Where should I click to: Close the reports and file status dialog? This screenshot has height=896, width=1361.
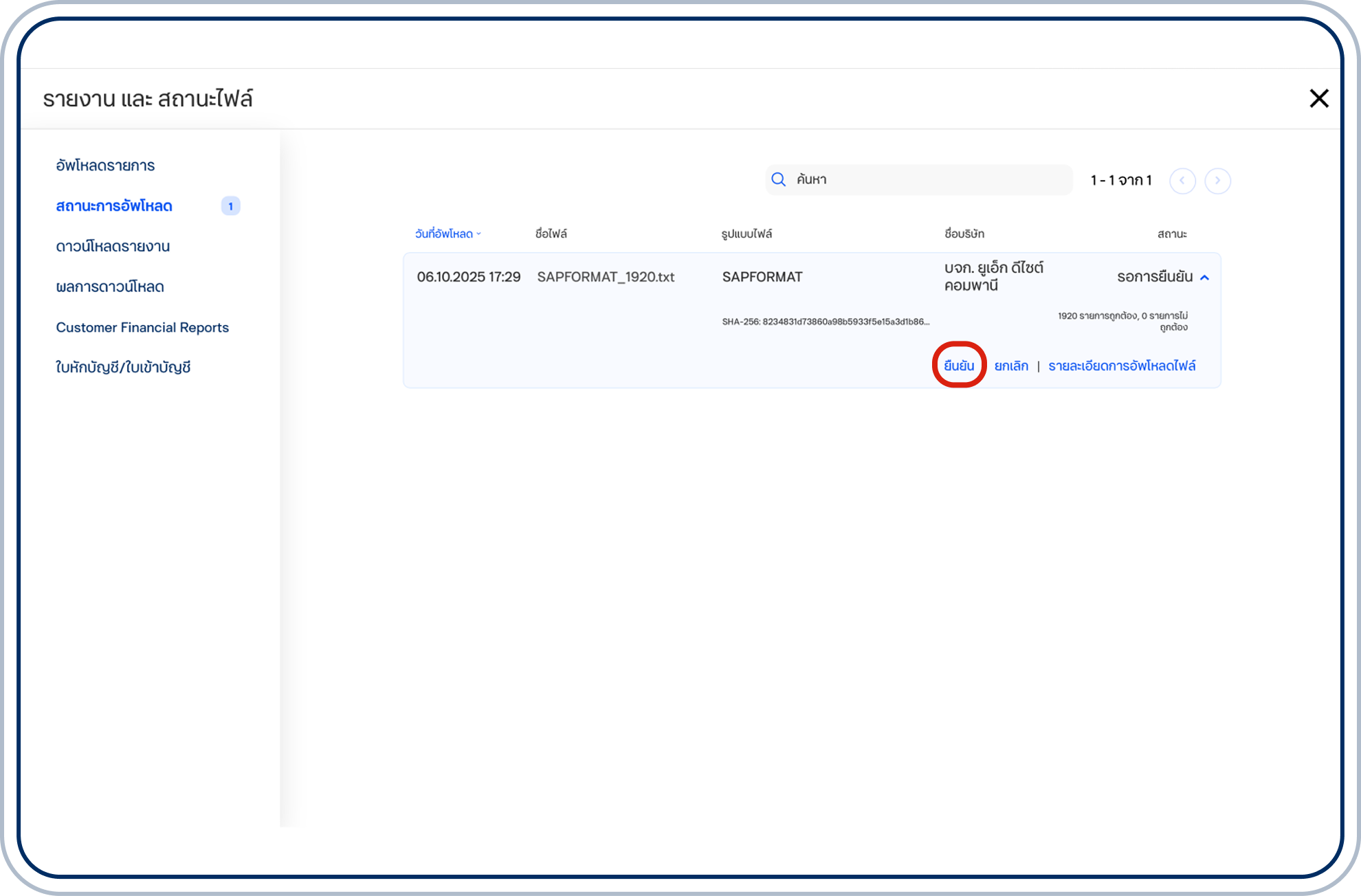(1318, 98)
